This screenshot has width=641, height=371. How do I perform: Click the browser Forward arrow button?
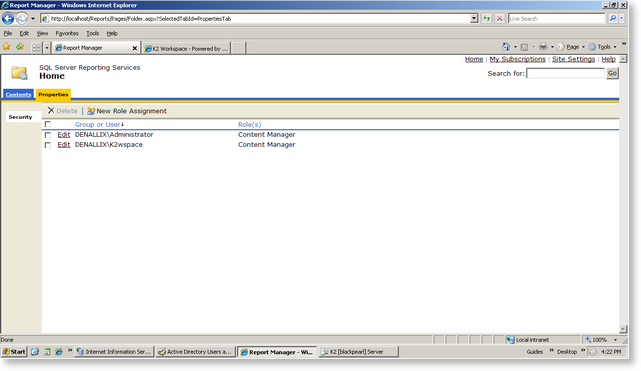[22, 18]
